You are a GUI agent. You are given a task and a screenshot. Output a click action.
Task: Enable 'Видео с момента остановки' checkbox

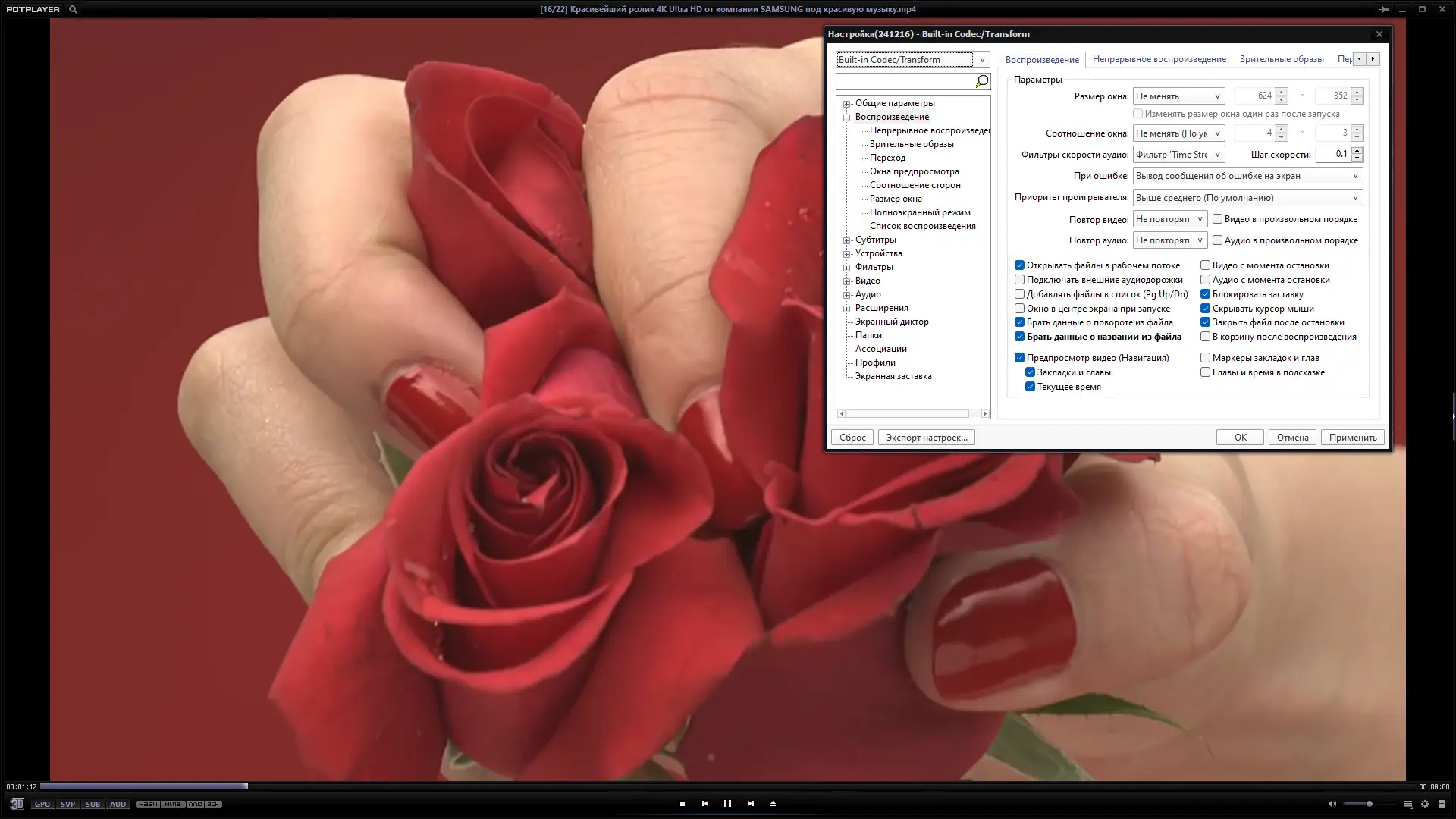(x=1205, y=265)
